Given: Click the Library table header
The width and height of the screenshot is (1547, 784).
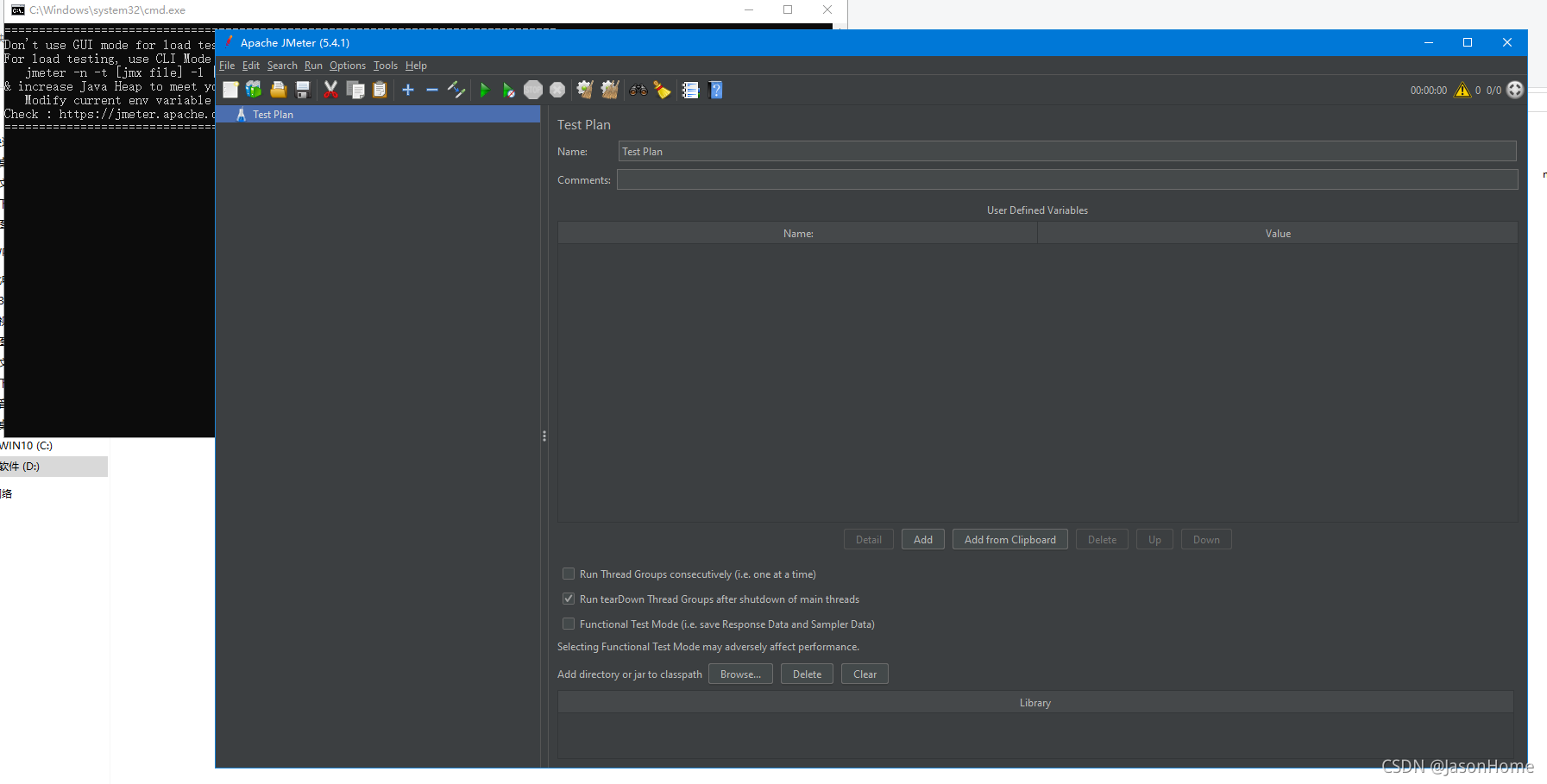Looking at the screenshot, I should 1035,703.
